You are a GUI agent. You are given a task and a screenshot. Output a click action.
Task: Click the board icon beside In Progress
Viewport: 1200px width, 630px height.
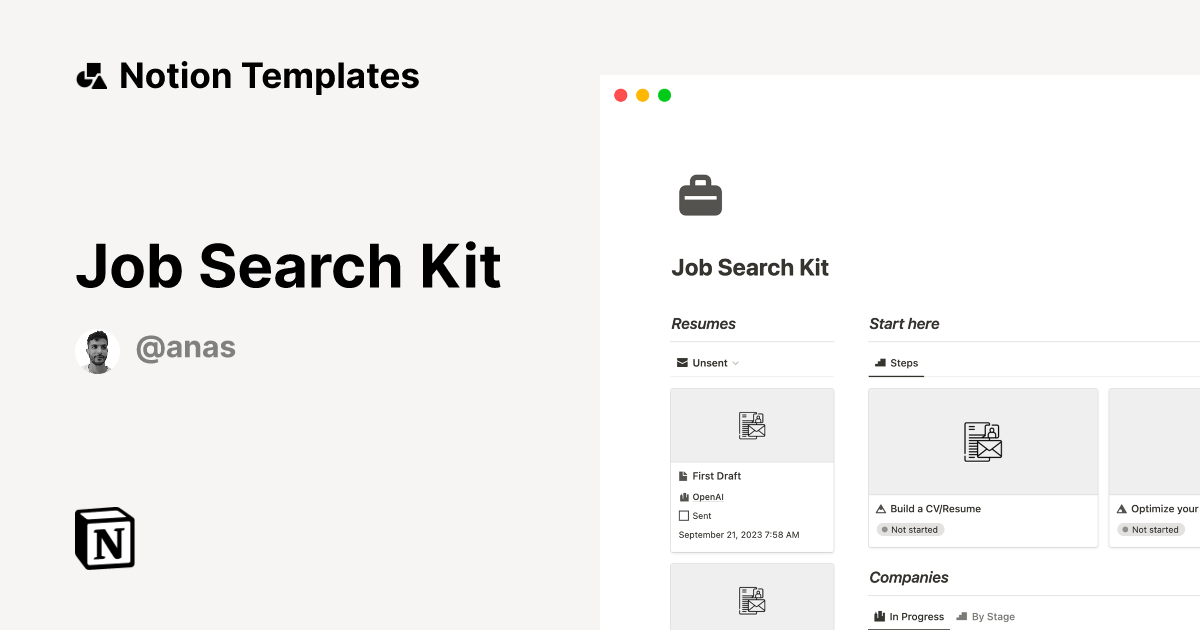point(879,616)
